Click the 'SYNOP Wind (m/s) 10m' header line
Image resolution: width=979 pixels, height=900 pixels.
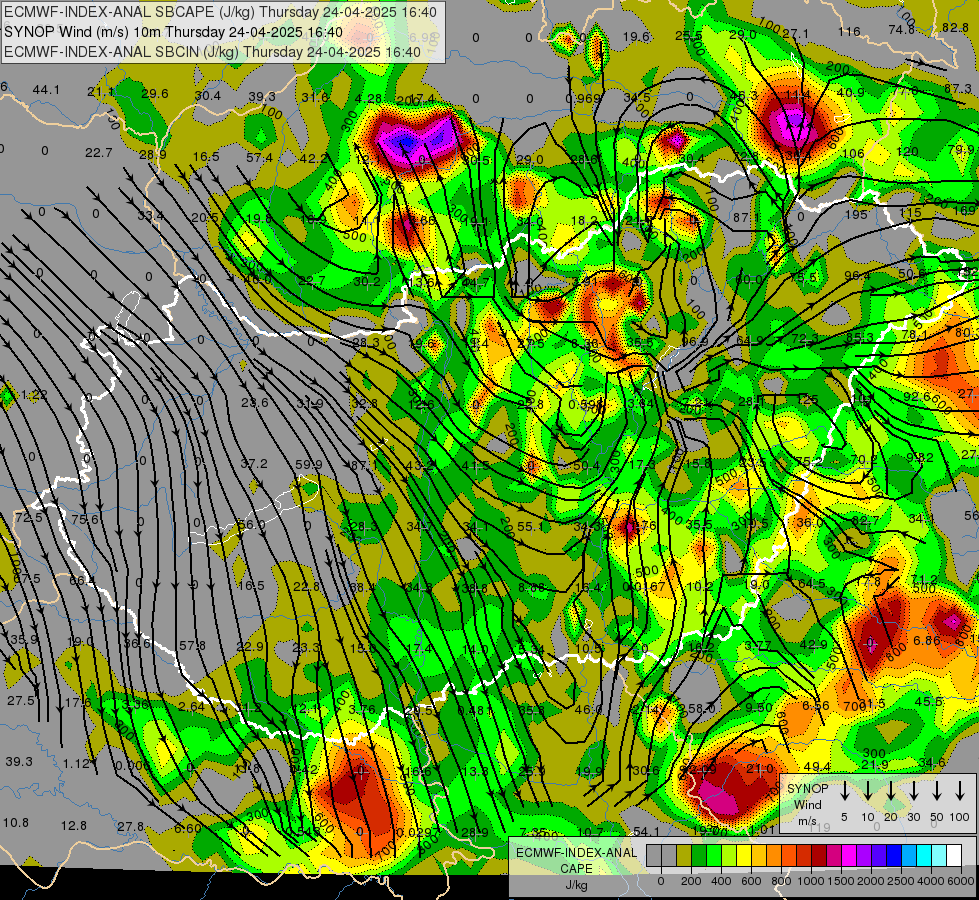point(174,32)
